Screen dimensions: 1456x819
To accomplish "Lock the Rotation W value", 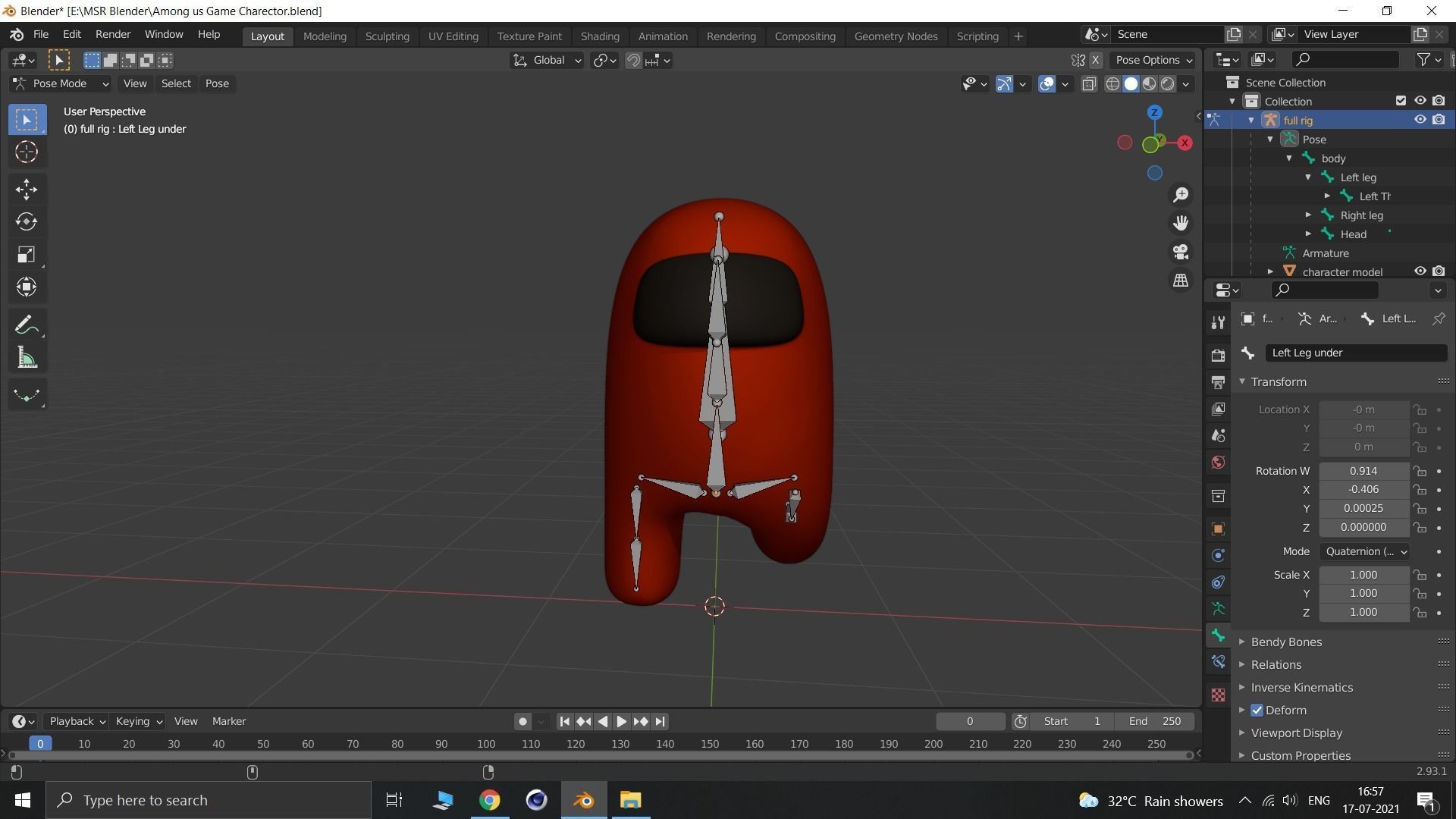I will (x=1420, y=471).
